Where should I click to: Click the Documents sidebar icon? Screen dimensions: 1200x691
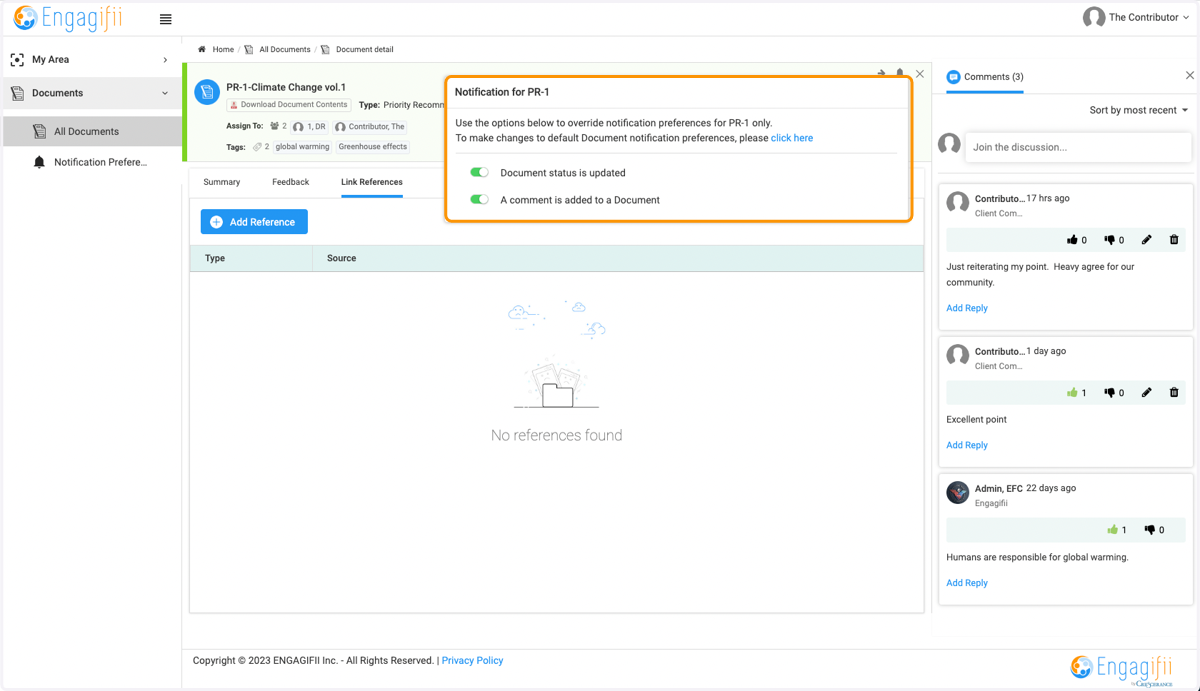[17, 93]
